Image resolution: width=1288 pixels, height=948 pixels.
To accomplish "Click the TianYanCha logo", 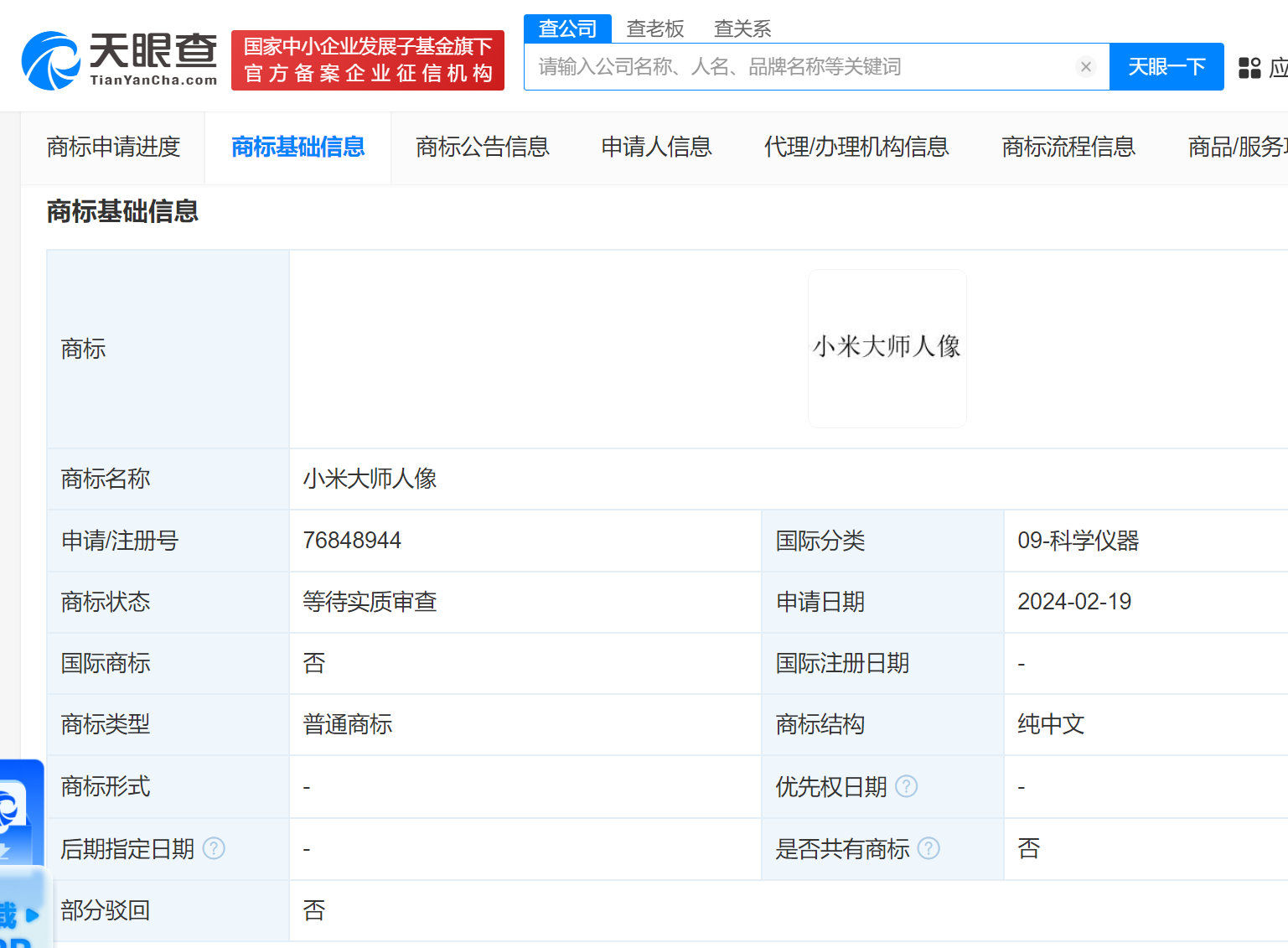I will tap(119, 60).
